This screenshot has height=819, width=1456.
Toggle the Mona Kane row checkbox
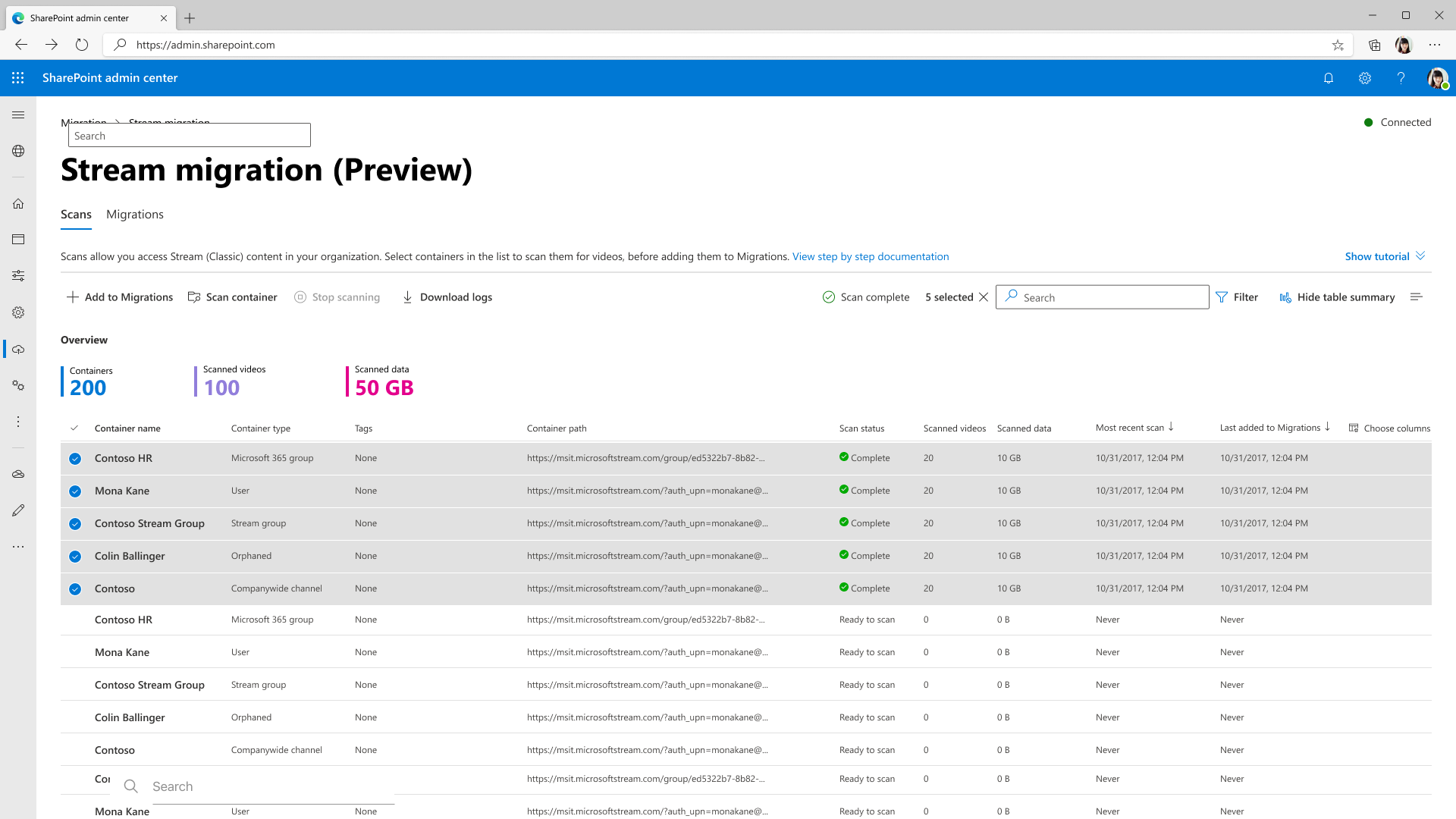pos(75,491)
